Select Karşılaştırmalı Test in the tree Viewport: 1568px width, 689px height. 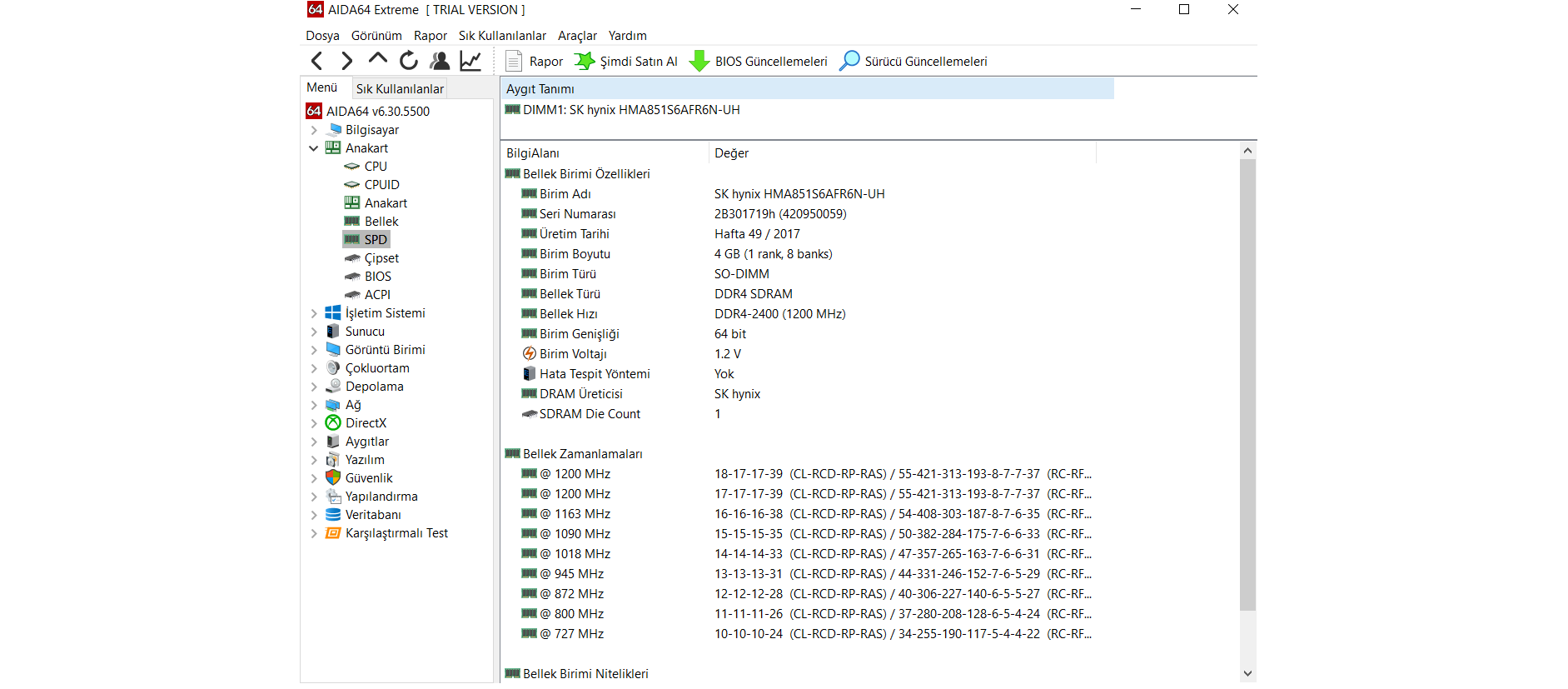point(396,533)
